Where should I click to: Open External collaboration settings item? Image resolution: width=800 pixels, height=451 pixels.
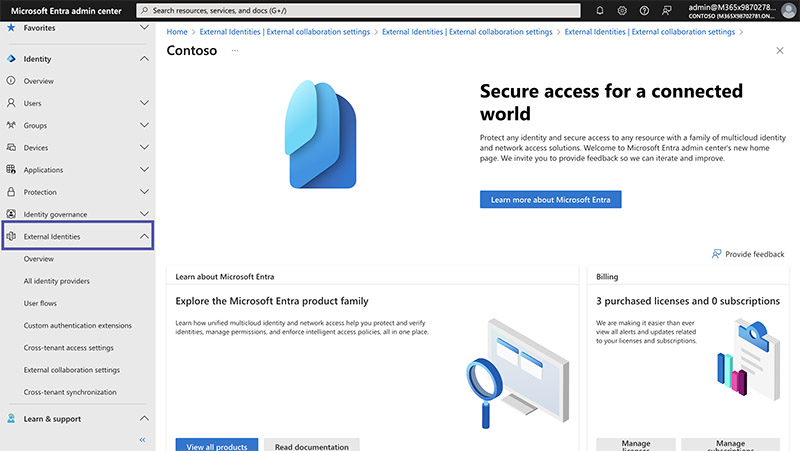71,370
